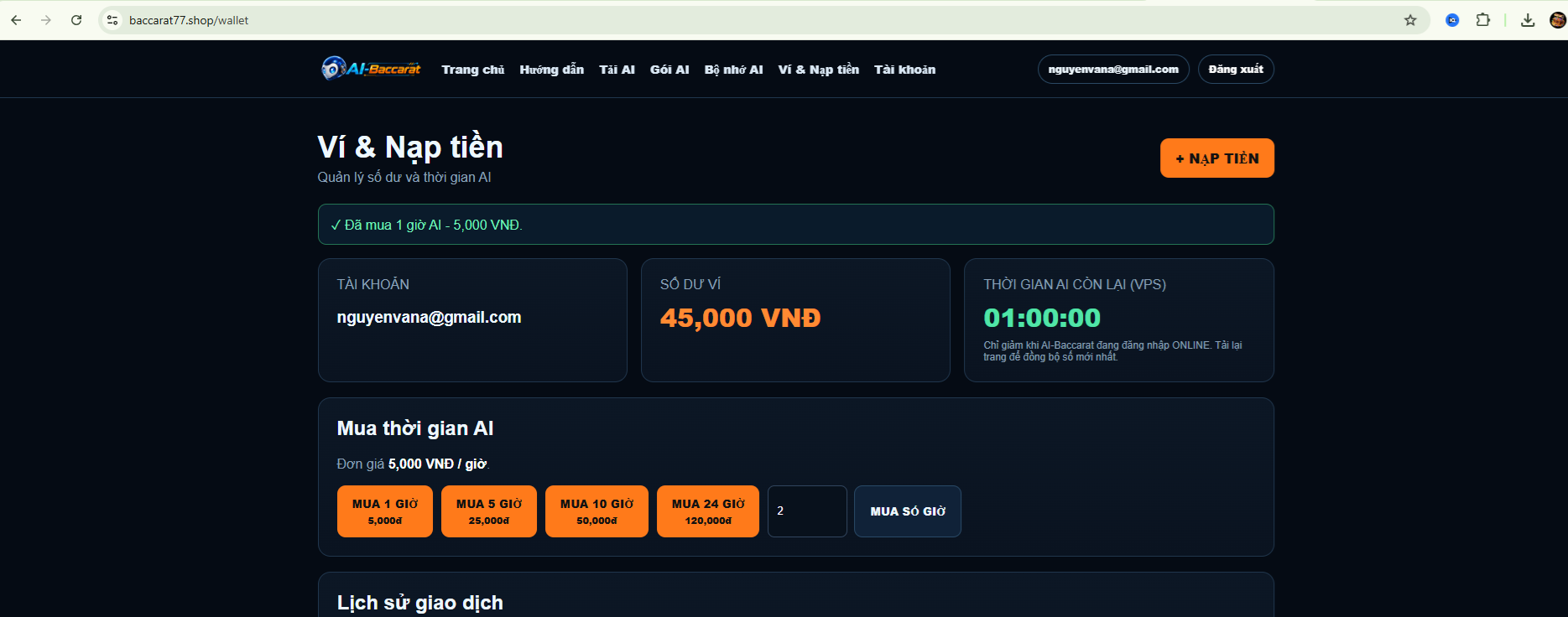Click the TÀI KHOẢN card label
Viewport: 1568px width, 617px height.
tap(372, 284)
